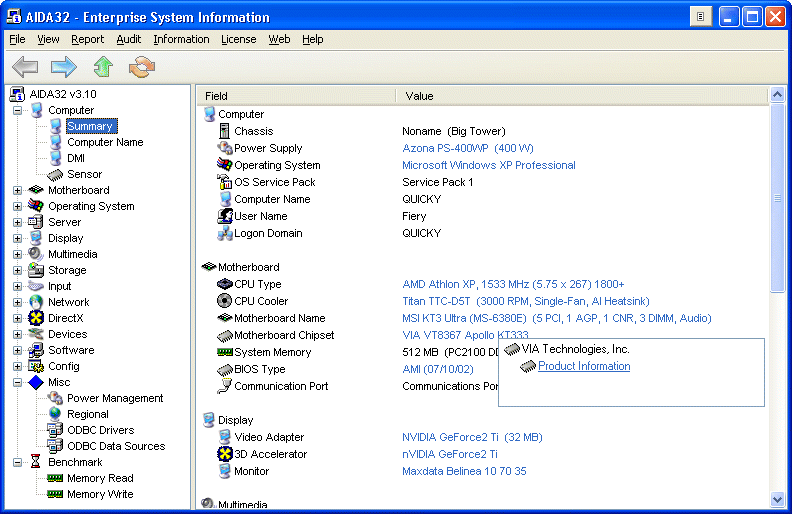Viewport: 792px width, 514px height.
Task: Click the Software tree icon
Action: 36,350
